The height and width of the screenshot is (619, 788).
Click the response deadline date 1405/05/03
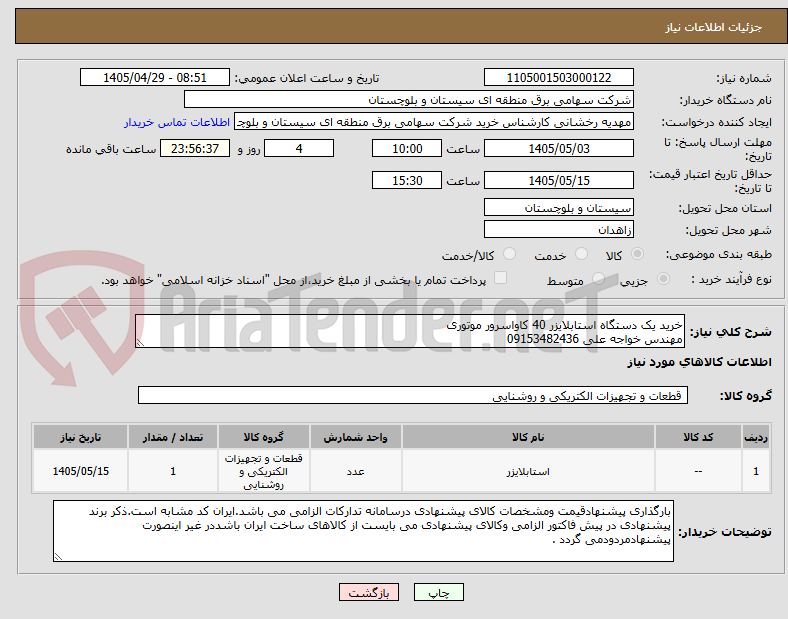click(558, 149)
